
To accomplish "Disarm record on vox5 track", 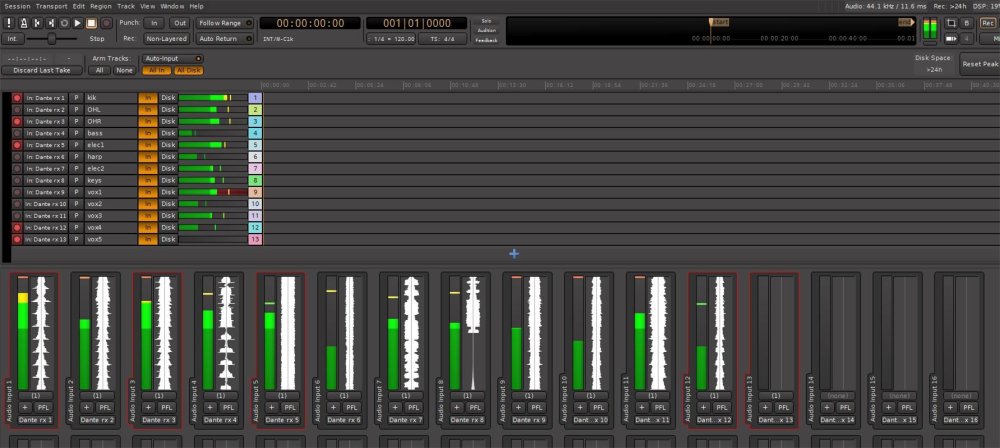I will (17, 239).
